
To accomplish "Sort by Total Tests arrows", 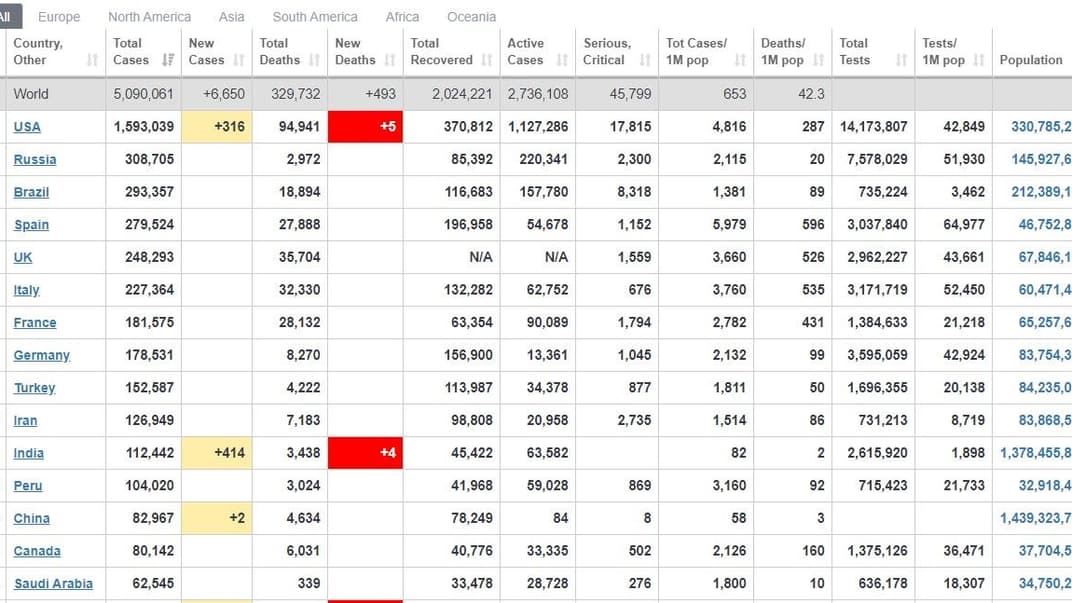I will tap(901, 60).
